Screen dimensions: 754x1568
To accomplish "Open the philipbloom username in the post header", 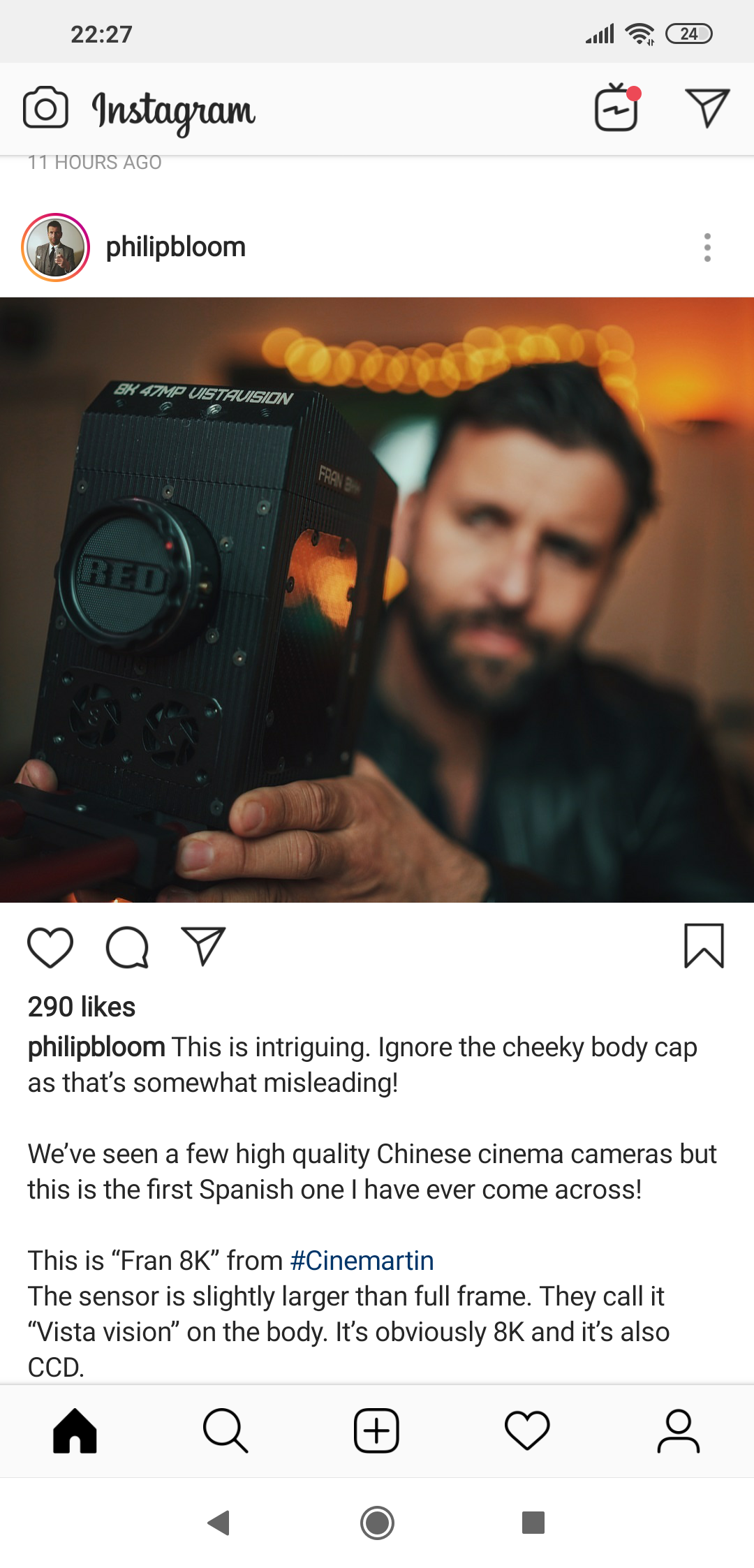I will pyautogui.click(x=176, y=247).
